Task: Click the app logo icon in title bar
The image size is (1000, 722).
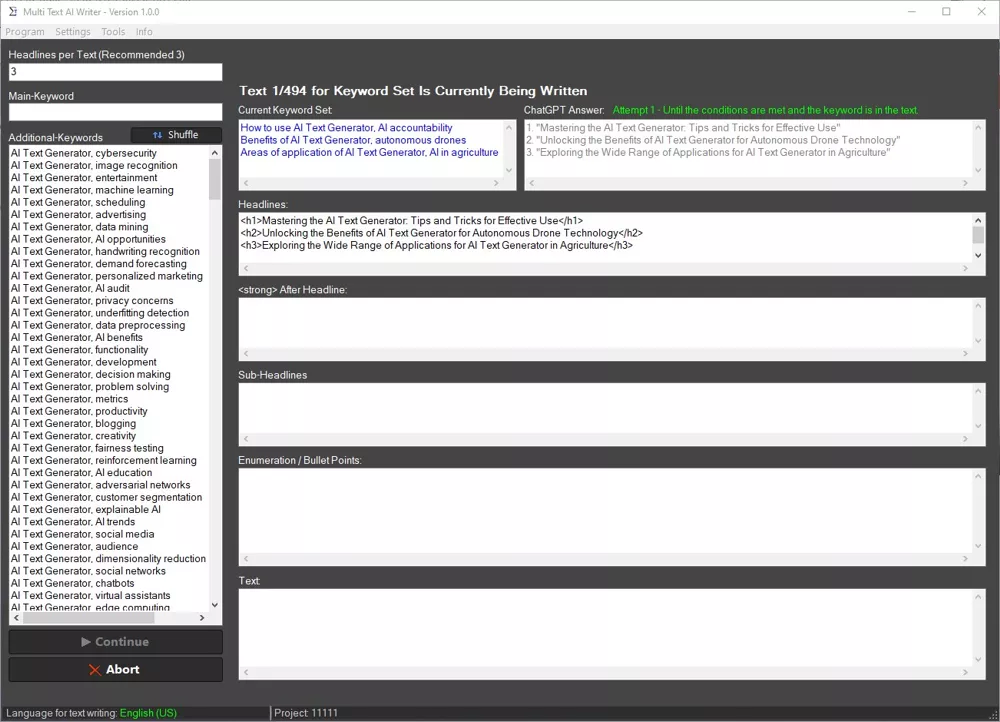Action: [x=13, y=11]
